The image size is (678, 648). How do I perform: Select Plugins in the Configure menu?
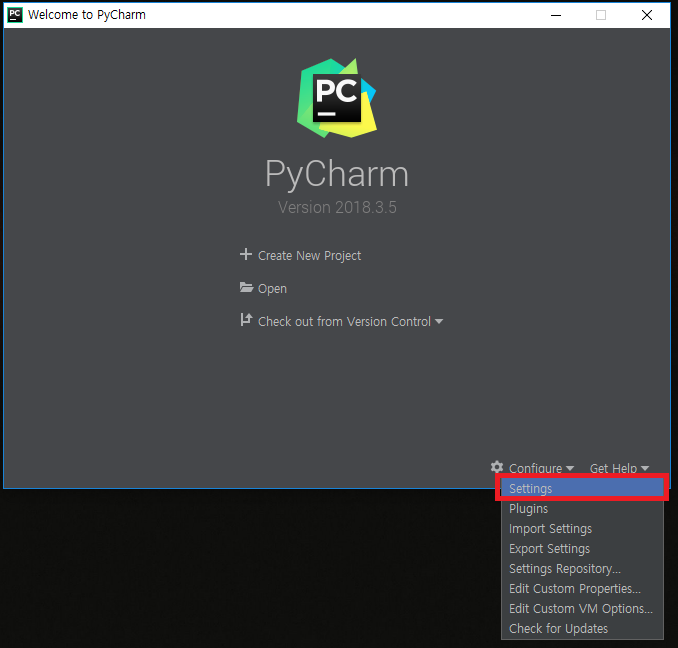(582, 508)
